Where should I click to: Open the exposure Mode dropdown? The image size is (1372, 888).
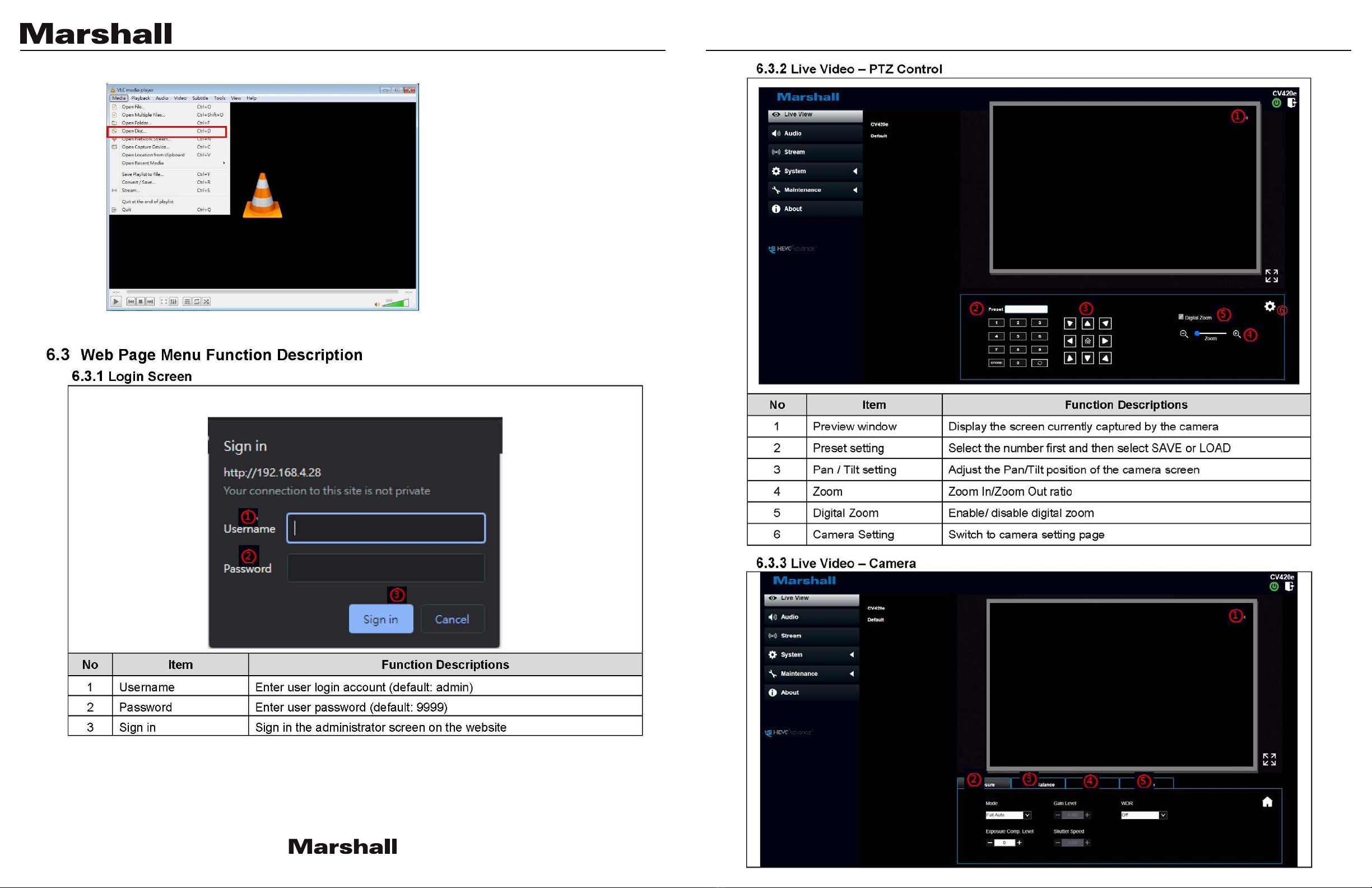point(1027,815)
